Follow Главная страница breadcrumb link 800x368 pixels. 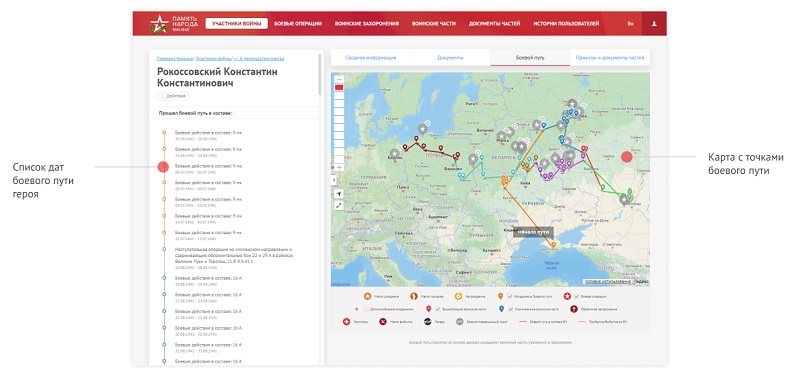tap(175, 59)
